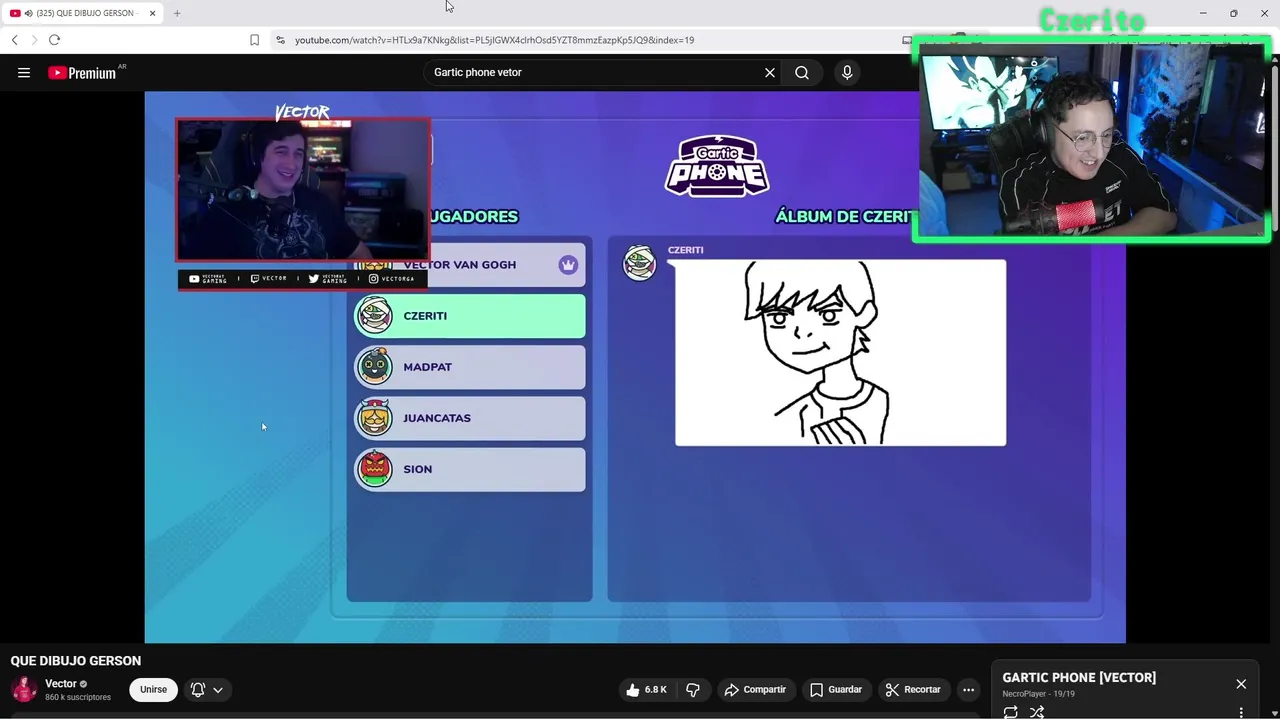This screenshot has height=720, width=1280.
Task: Click the JUANCATAS avatar icon
Action: tap(375, 418)
